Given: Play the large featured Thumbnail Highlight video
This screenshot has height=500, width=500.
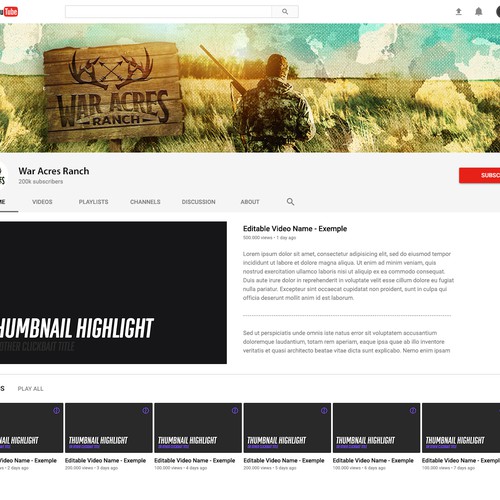Looking at the screenshot, I should click(113, 292).
